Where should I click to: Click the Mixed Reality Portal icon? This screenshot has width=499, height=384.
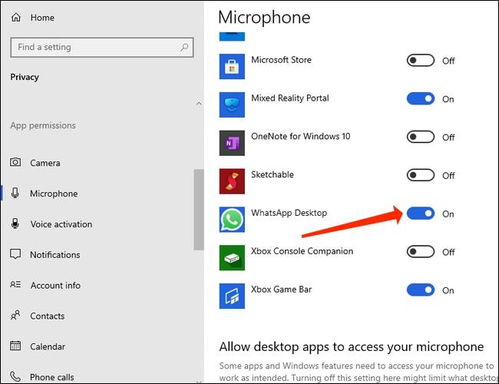(232, 105)
